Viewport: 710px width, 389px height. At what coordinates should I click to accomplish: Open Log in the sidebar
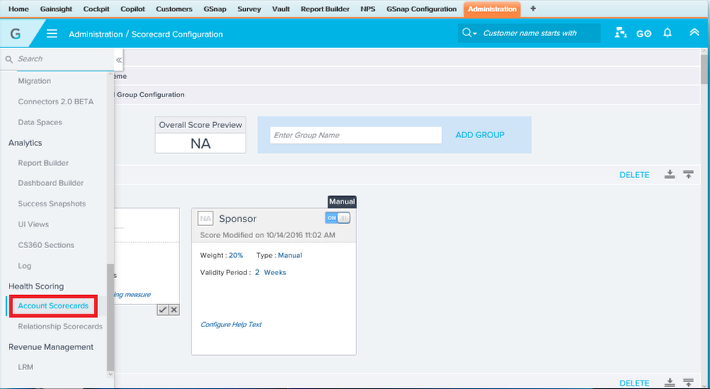[24, 266]
